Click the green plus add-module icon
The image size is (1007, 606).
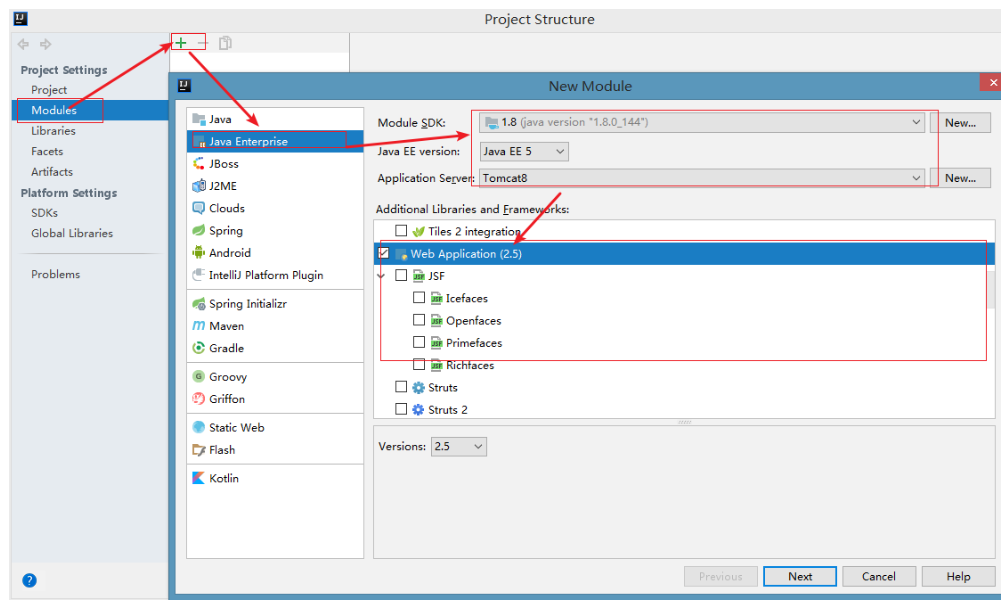[x=181, y=43]
